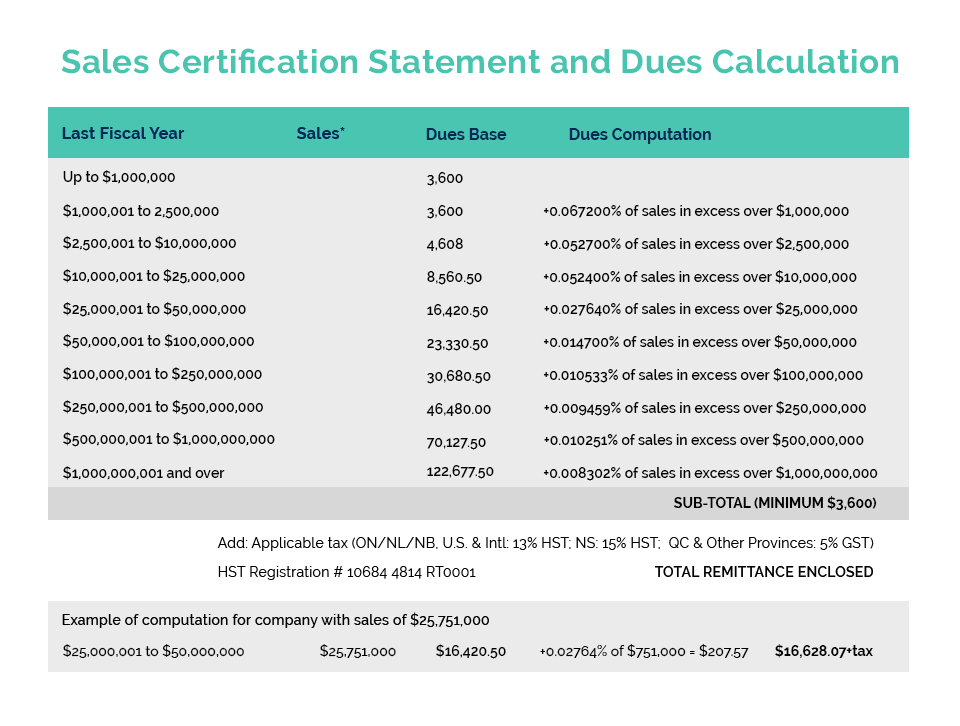Select the TOTAL REMITTANCE ENCLOSED label
The width and height of the screenshot is (960, 726).
pos(764,572)
